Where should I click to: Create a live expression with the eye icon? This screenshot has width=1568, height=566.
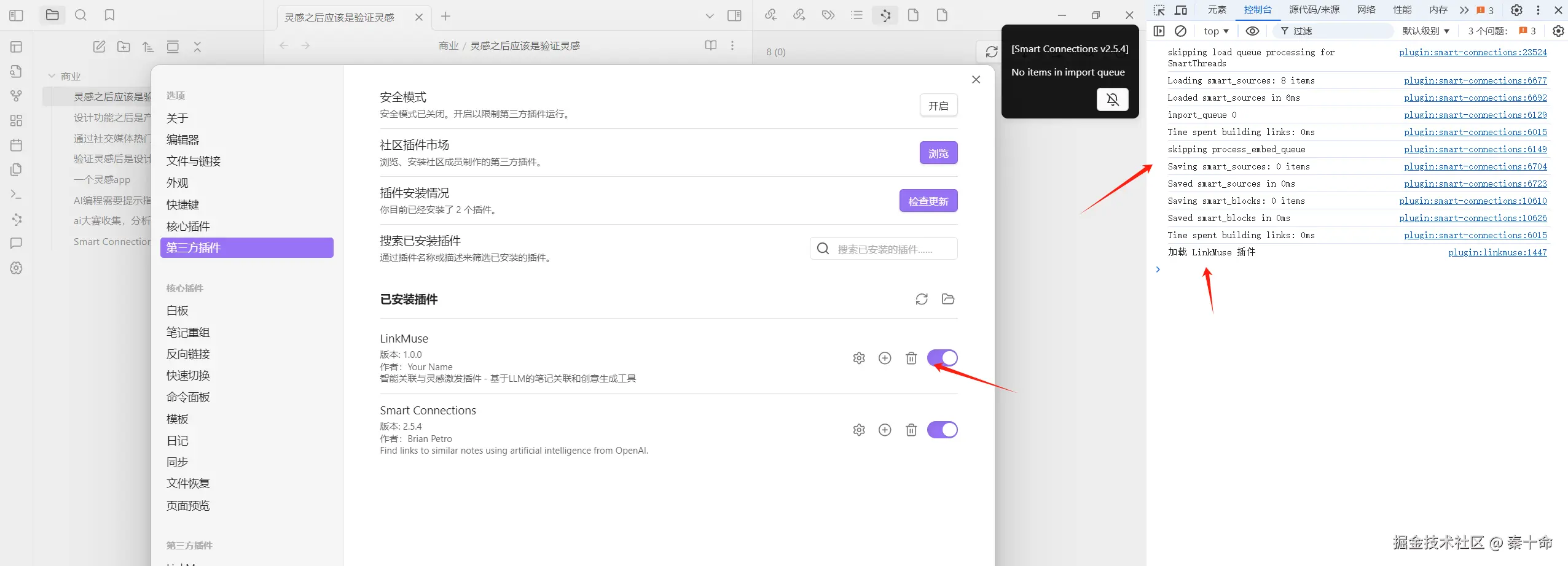point(1252,31)
